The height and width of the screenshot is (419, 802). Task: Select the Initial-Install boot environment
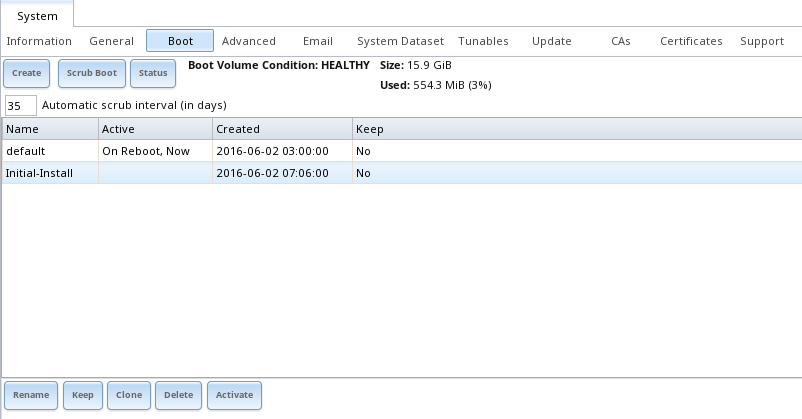click(x=402, y=173)
